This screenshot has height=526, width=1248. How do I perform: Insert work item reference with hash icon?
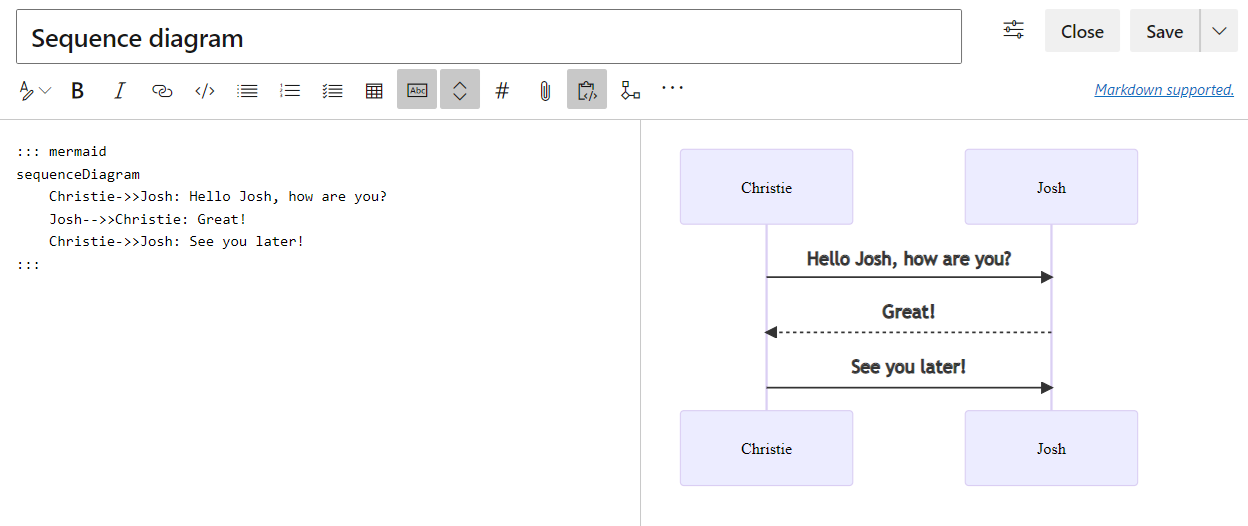[x=502, y=90]
